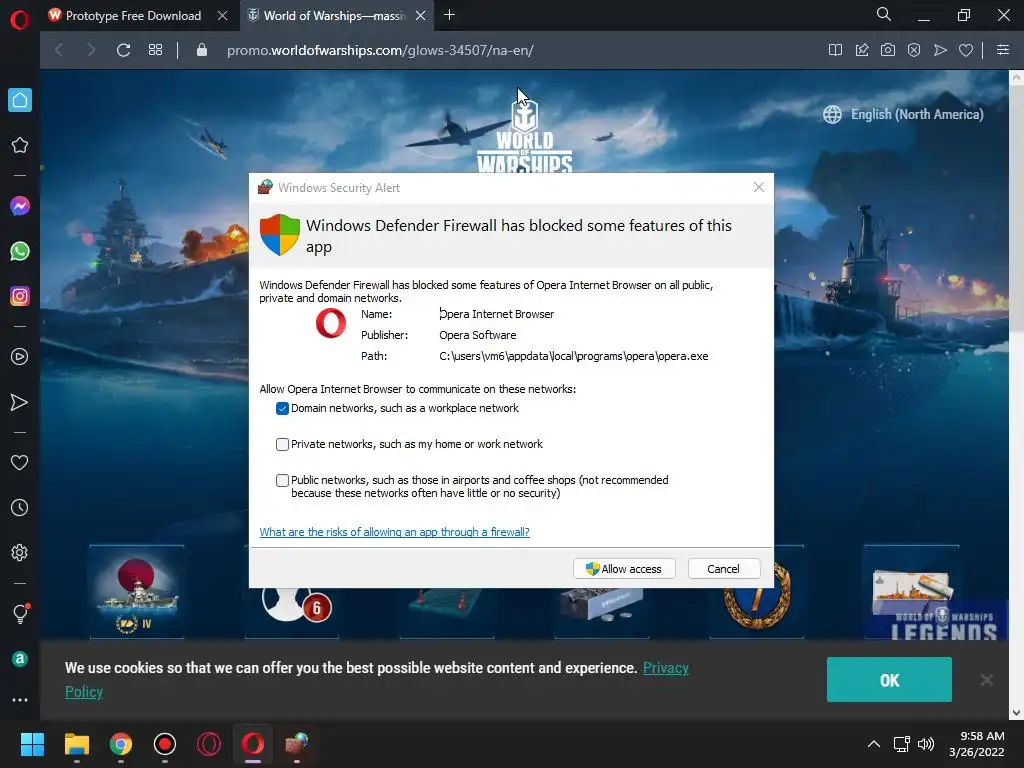The image size is (1024, 768).
Task: Take a snapshot with the camera icon
Action: pyautogui.click(x=888, y=50)
